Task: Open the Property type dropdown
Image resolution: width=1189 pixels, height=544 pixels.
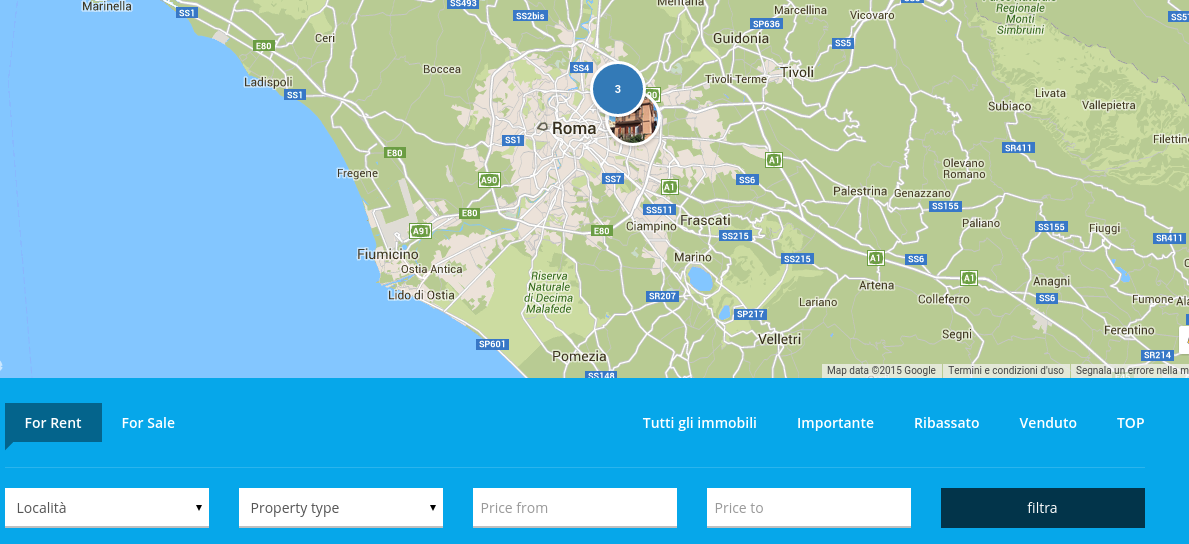Action: [340, 508]
